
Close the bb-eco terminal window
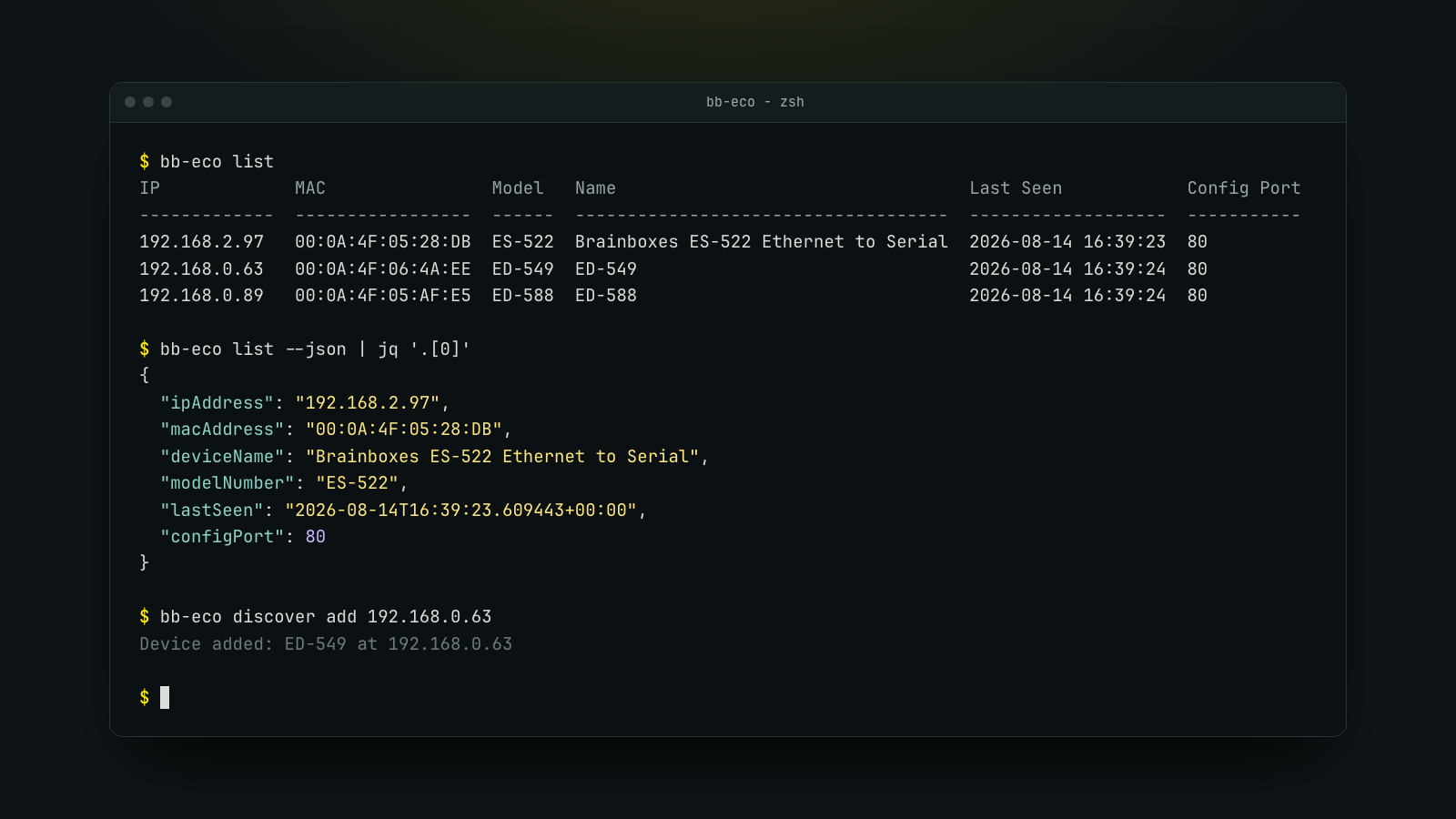tap(130, 102)
